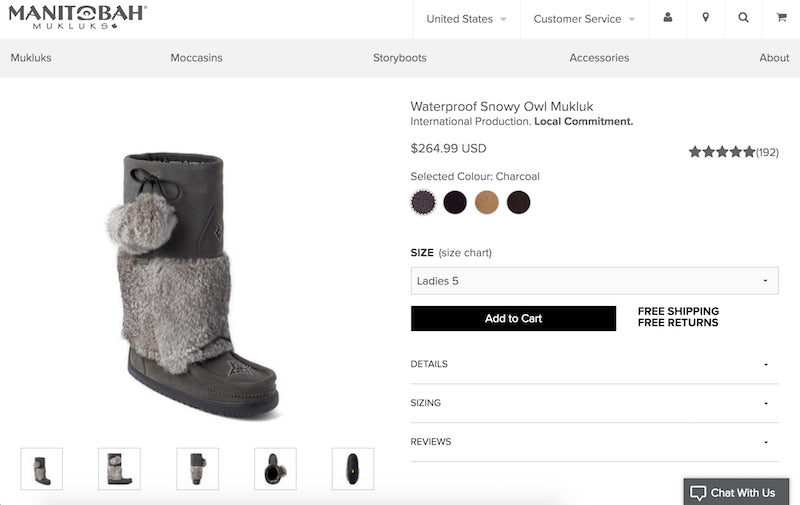Select the Charcoal colour swatch
800x505 pixels.
tap(423, 203)
